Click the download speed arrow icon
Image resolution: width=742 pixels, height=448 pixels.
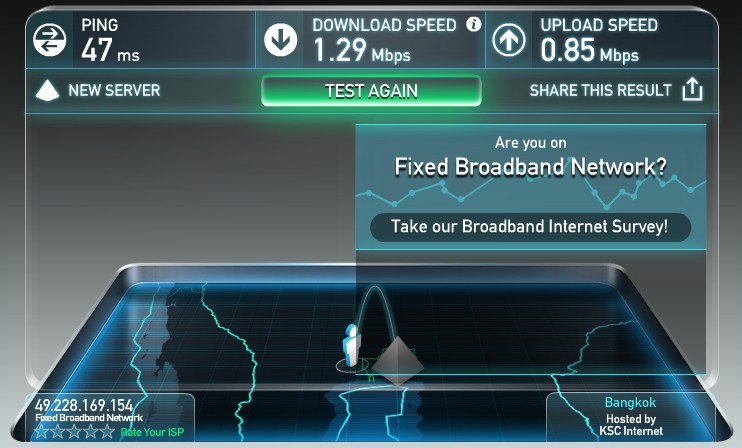(x=281, y=40)
